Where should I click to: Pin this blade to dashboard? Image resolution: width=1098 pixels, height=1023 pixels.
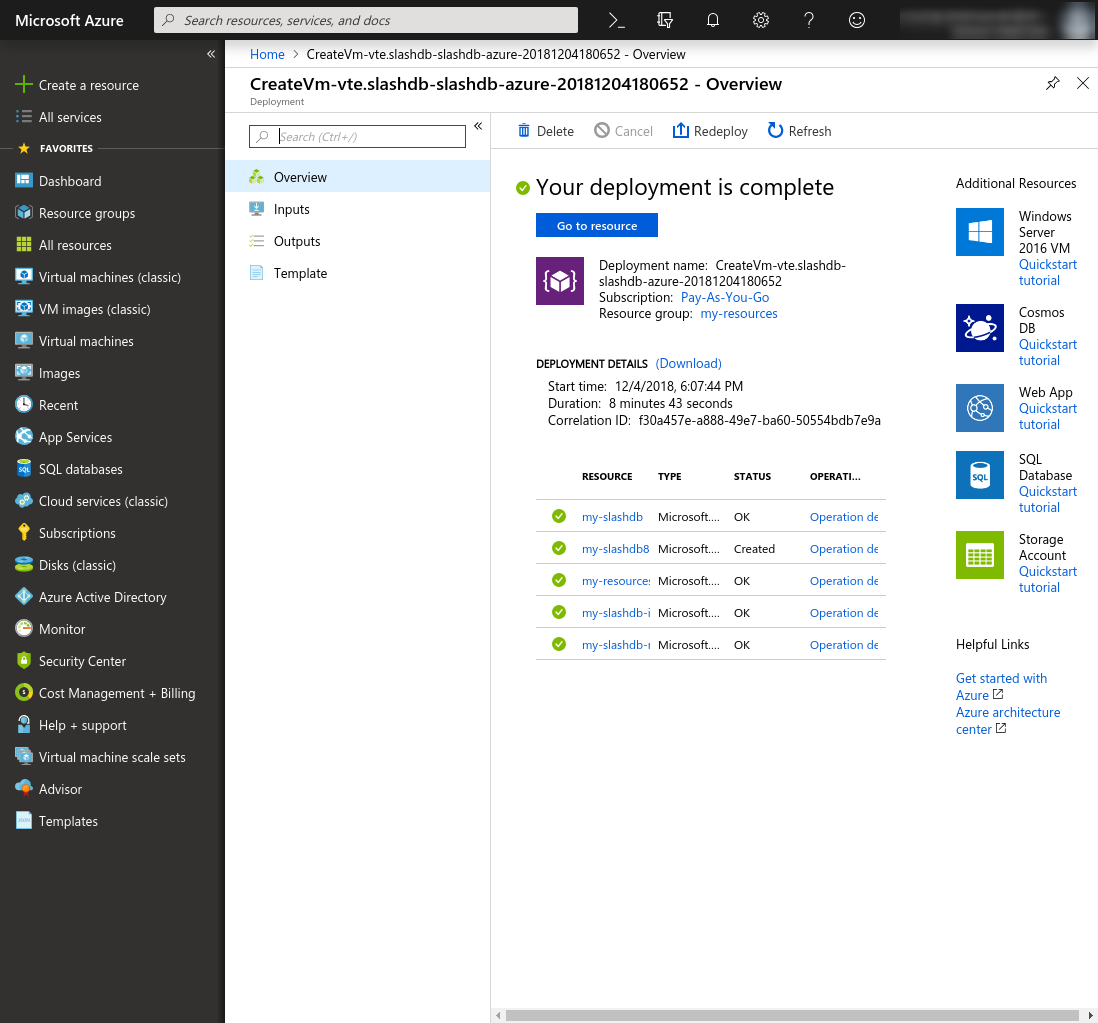click(x=1052, y=84)
